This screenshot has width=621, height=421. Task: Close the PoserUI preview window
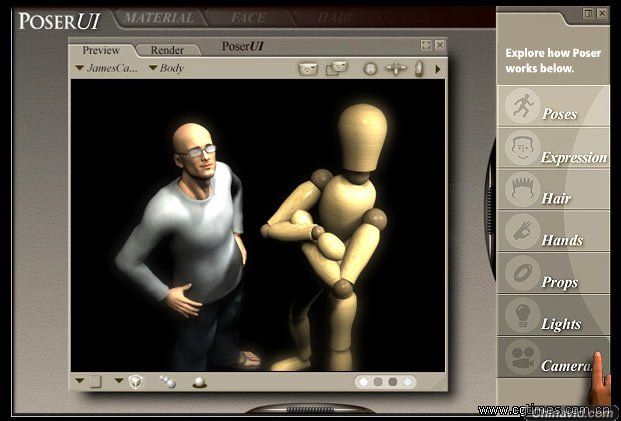pyautogui.click(x=440, y=45)
